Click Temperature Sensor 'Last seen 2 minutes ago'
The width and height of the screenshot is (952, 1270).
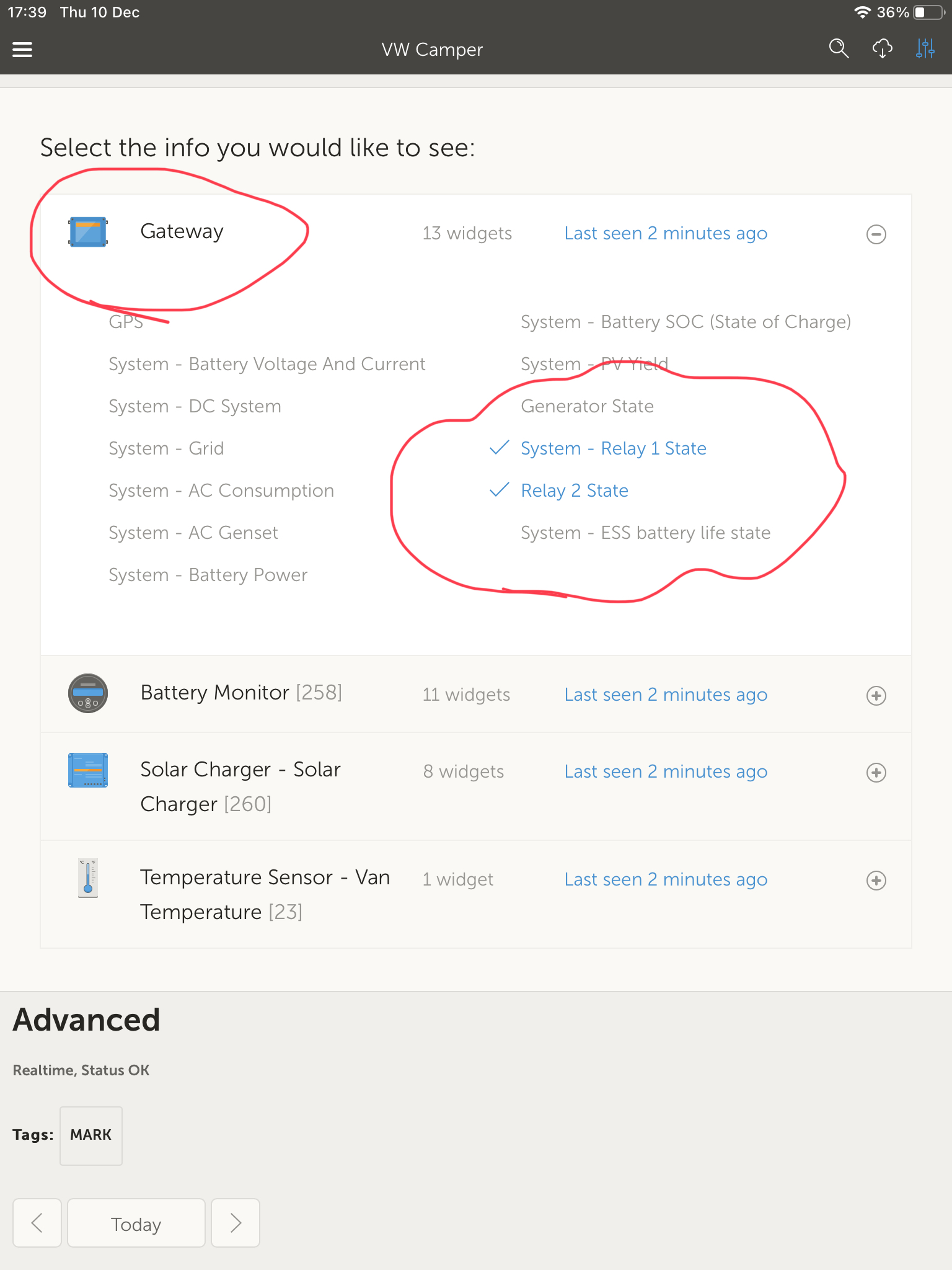666,879
